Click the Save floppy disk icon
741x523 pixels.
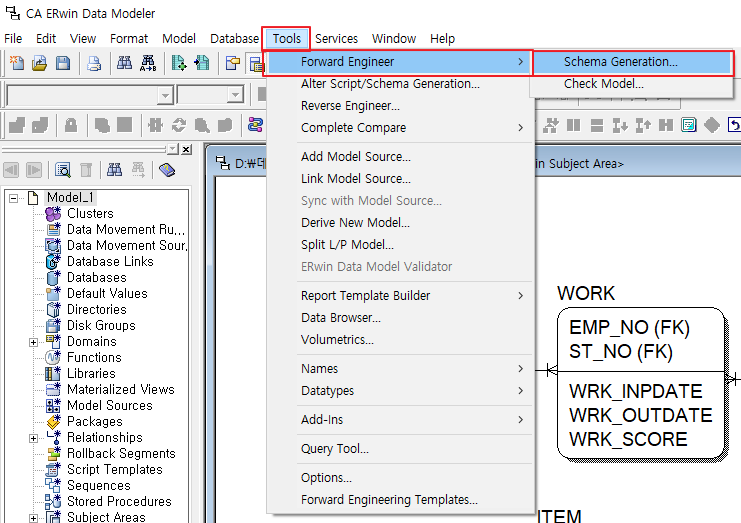tap(63, 63)
